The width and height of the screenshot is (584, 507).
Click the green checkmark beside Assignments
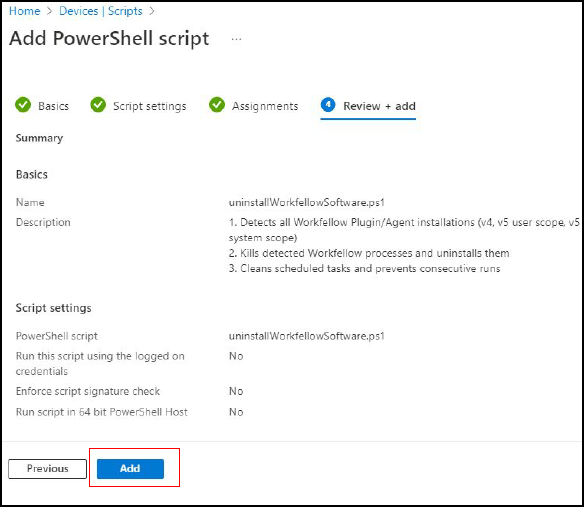pos(217,105)
